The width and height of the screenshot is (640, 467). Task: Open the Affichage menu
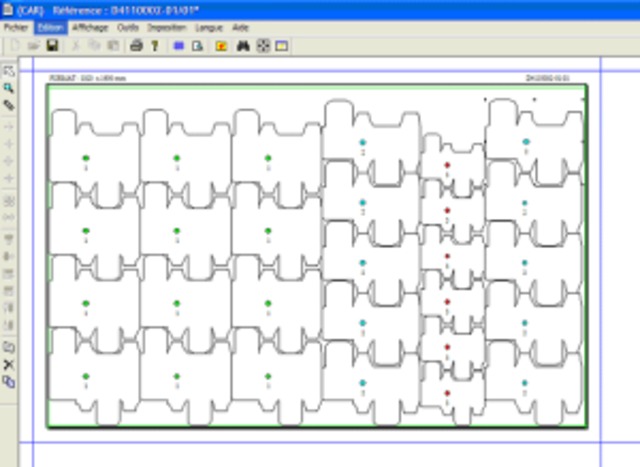point(89,28)
